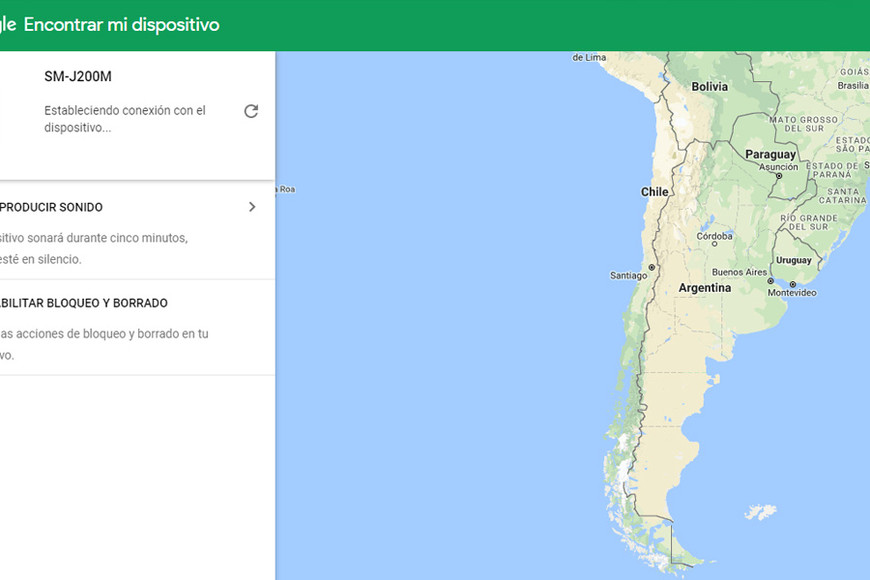Select the REPRODUCIR SONIDO option
This screenshot has height=580, width=870.
pos(52,207)
